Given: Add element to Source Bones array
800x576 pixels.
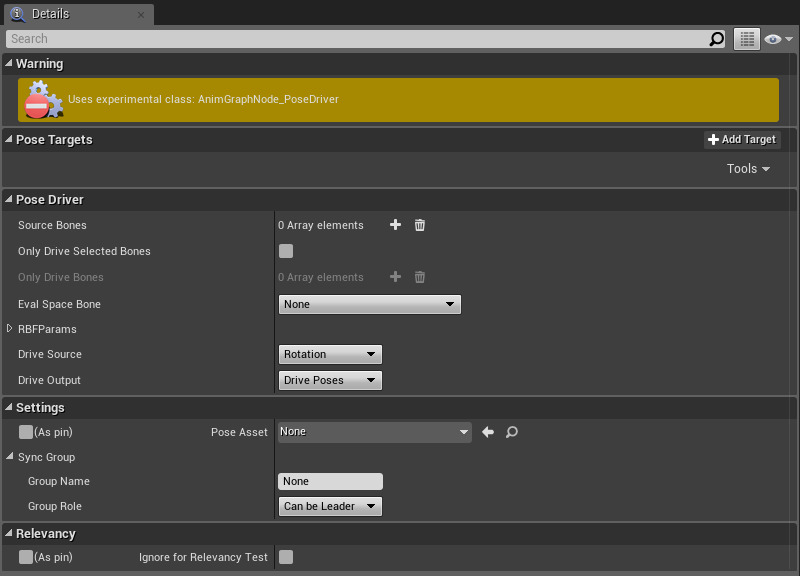Looking at the screenshot, I should click(x=395, y=225).
